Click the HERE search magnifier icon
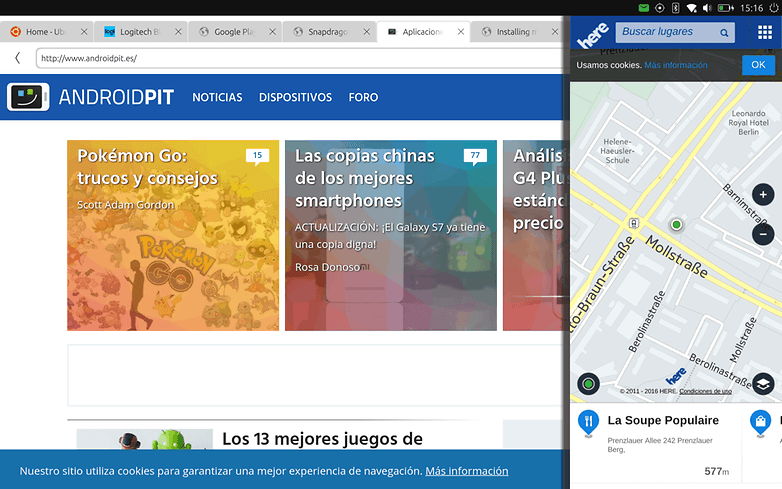Viewport: 782px width, 489px height. tap(724, 33)
